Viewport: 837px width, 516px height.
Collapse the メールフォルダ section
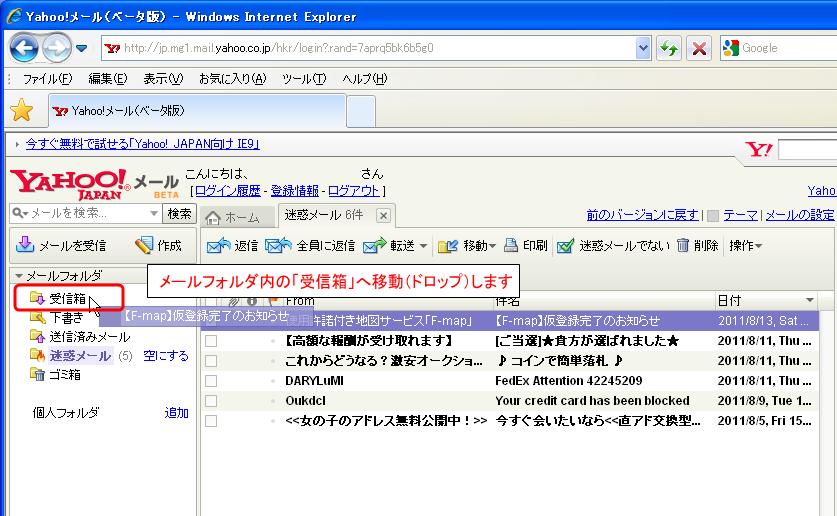[x=19, y=276]
